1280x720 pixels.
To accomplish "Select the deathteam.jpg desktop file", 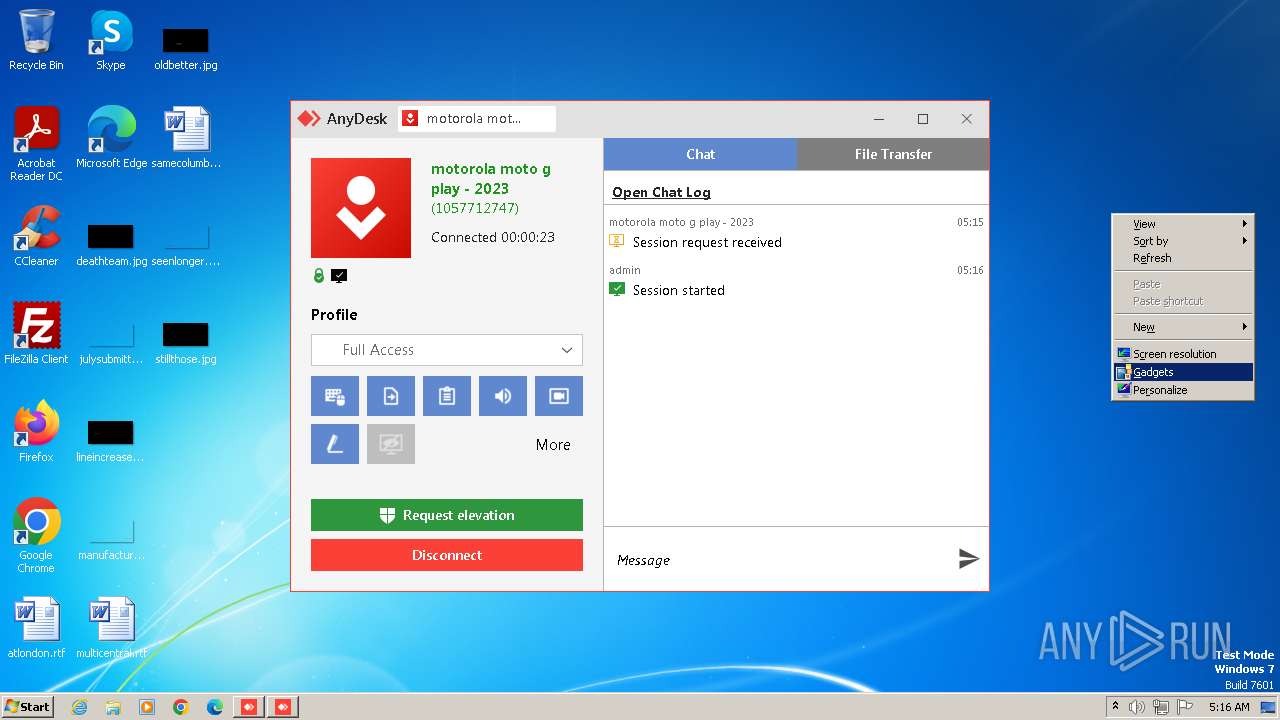I will [x=111, y=244].
